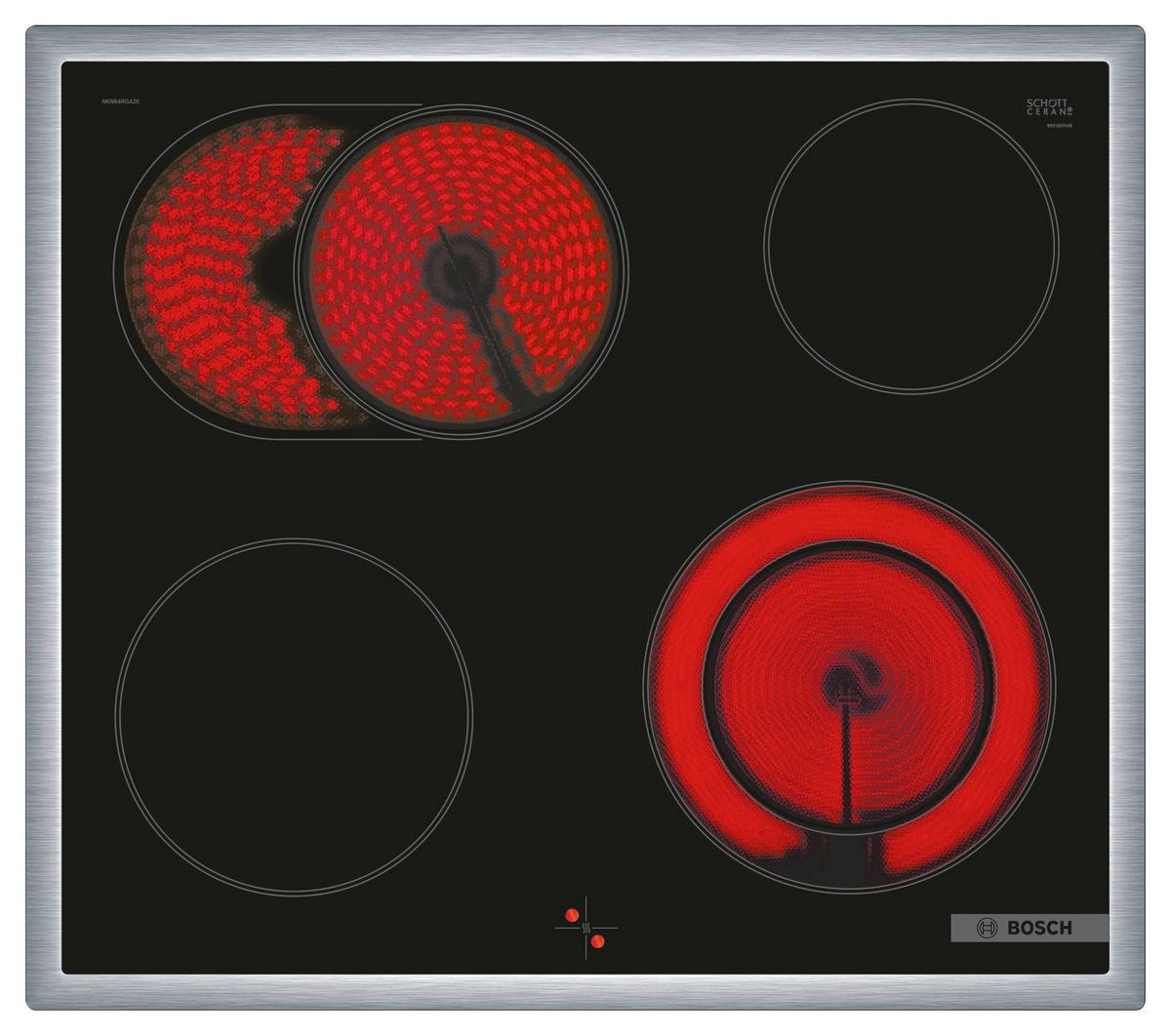Click the lower-right red heat indicator dot
Viewport: 1171px width, 1036px height.
coord(598,940)
